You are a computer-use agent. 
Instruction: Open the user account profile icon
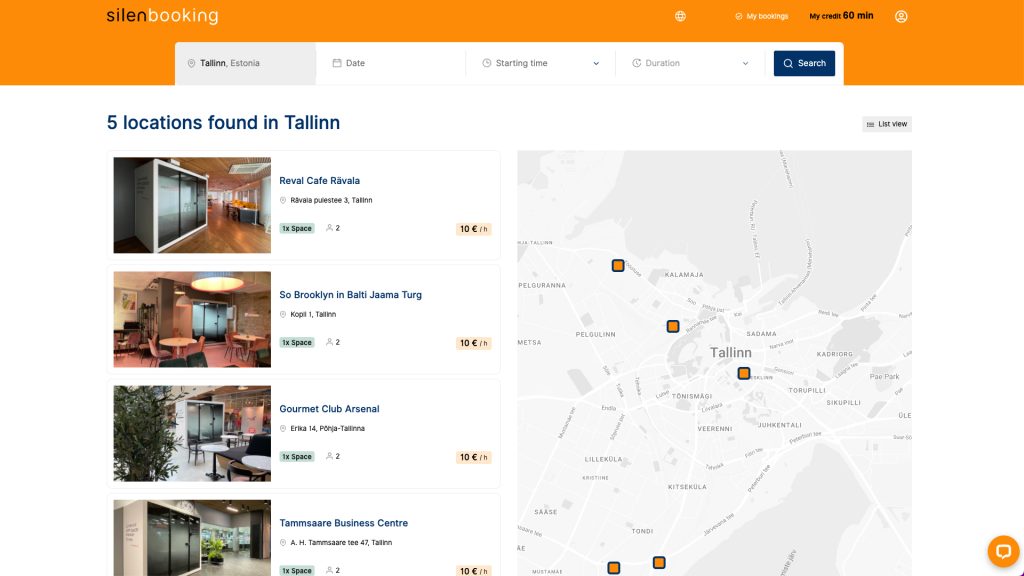click(901, 16)
